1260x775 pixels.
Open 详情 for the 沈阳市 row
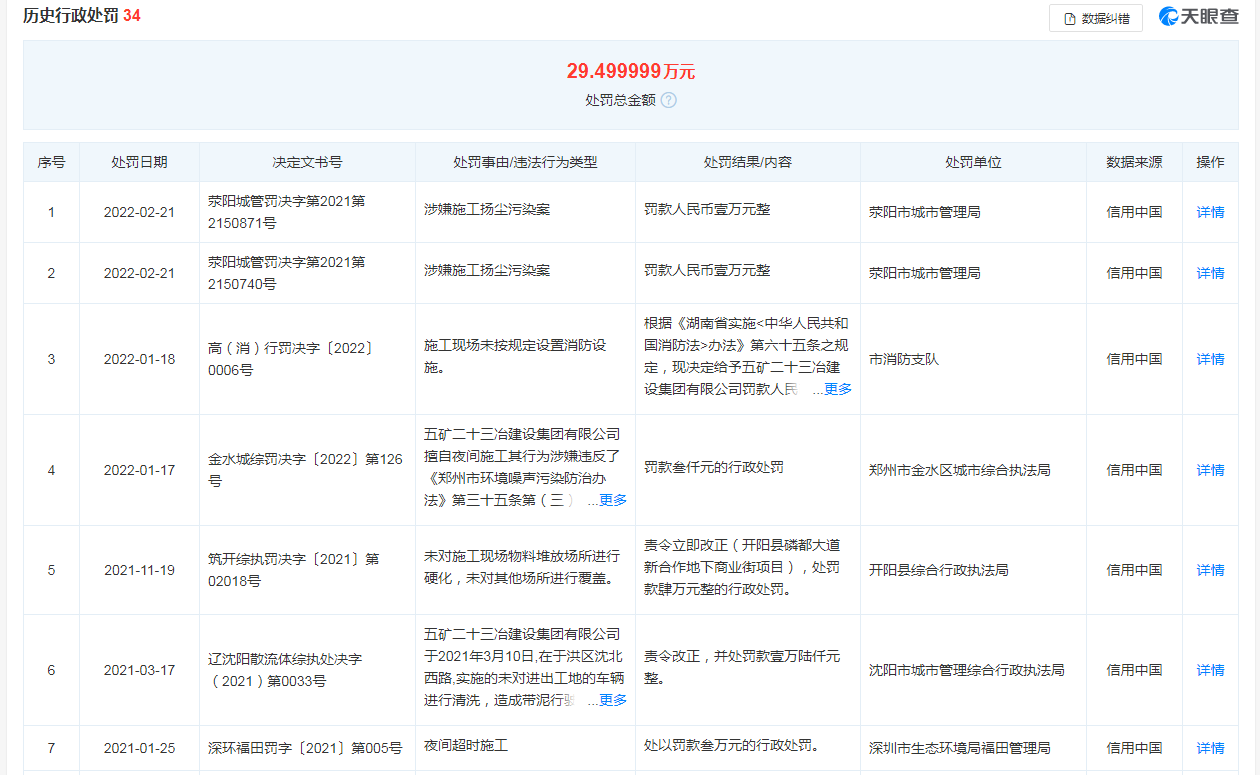(x=1210, y=670)
